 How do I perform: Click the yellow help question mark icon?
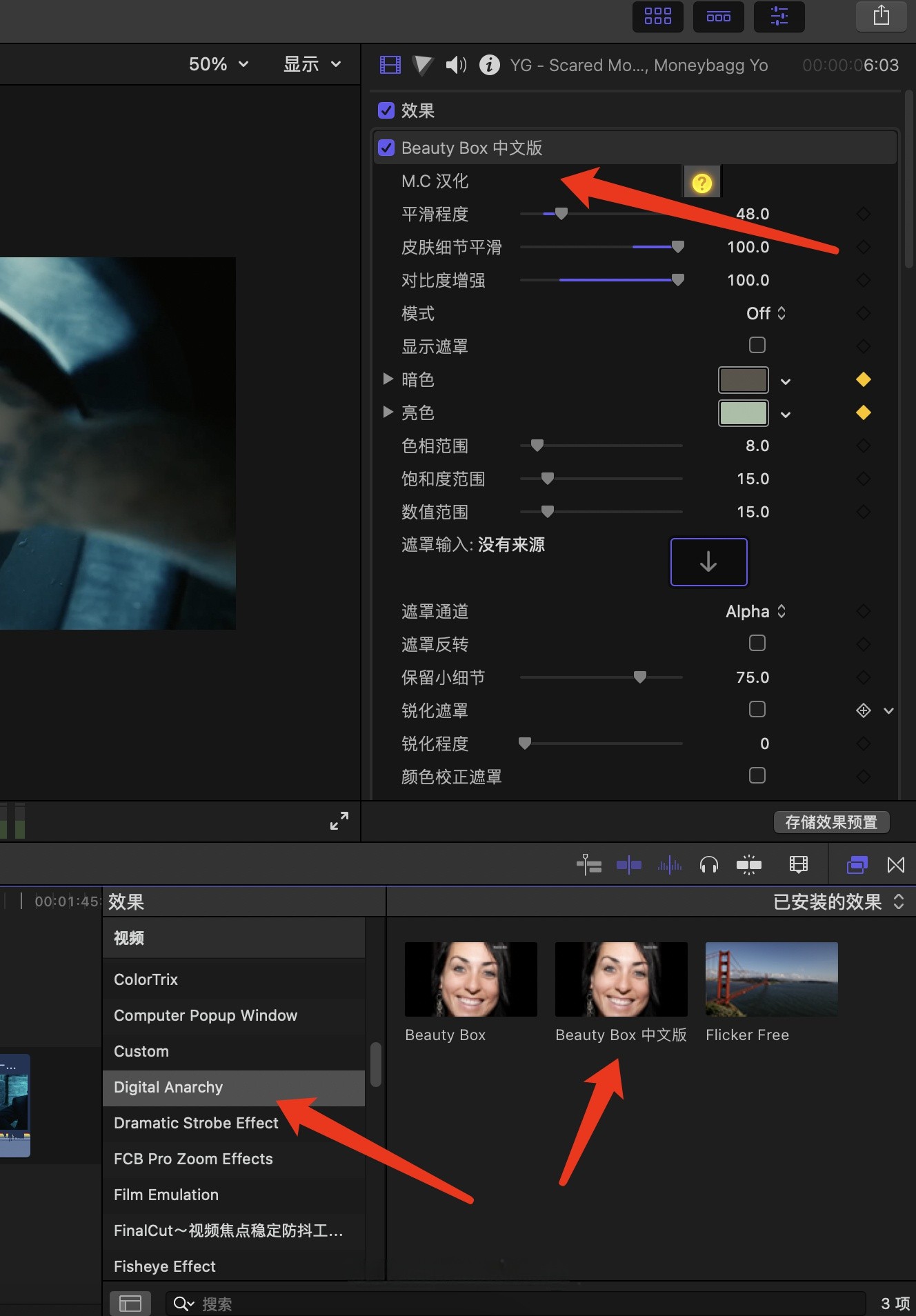pos(701,183)
